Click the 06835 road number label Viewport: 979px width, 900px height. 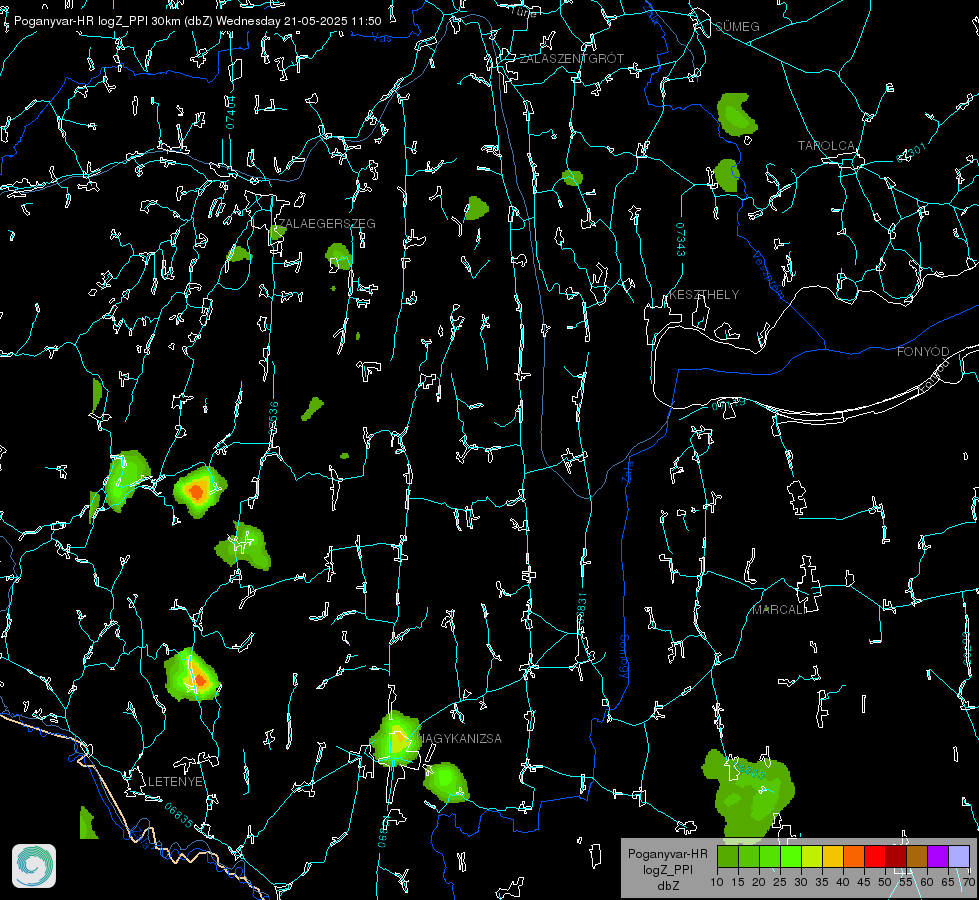179,816
